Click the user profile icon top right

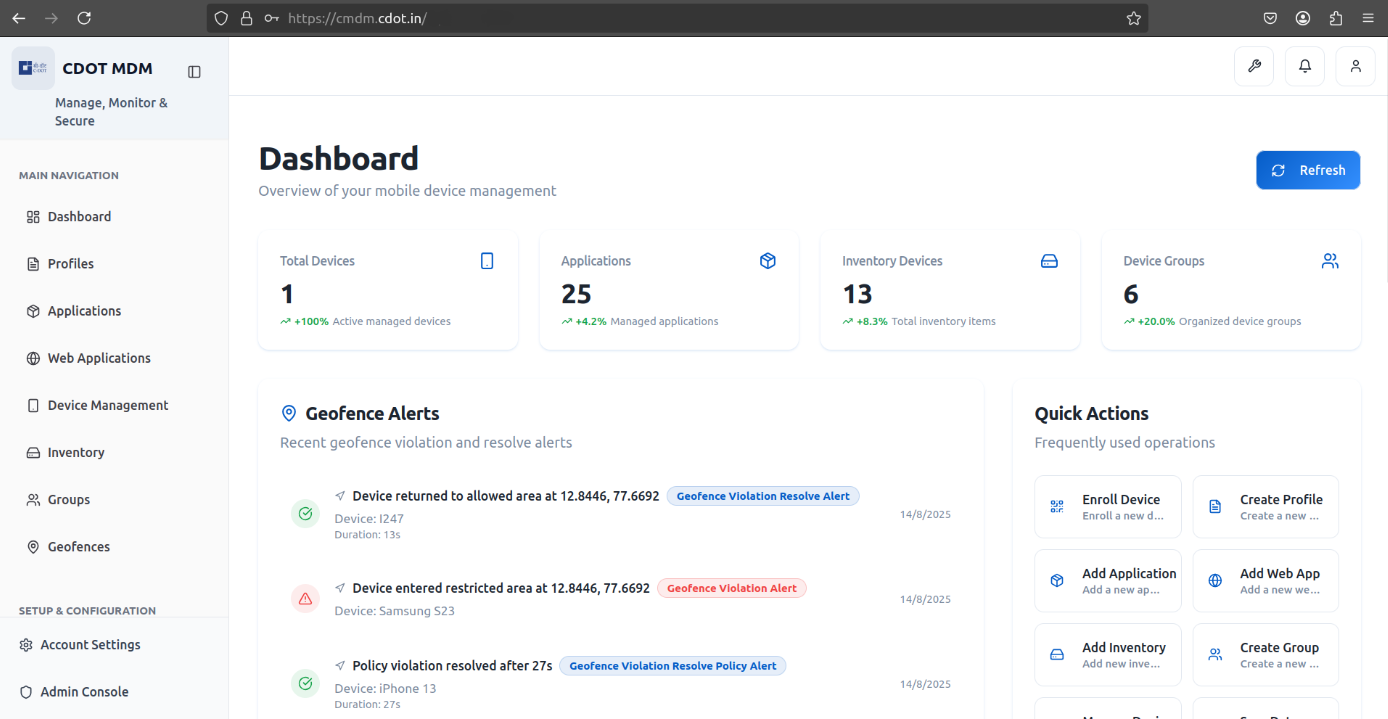[x=1355, y=65]
